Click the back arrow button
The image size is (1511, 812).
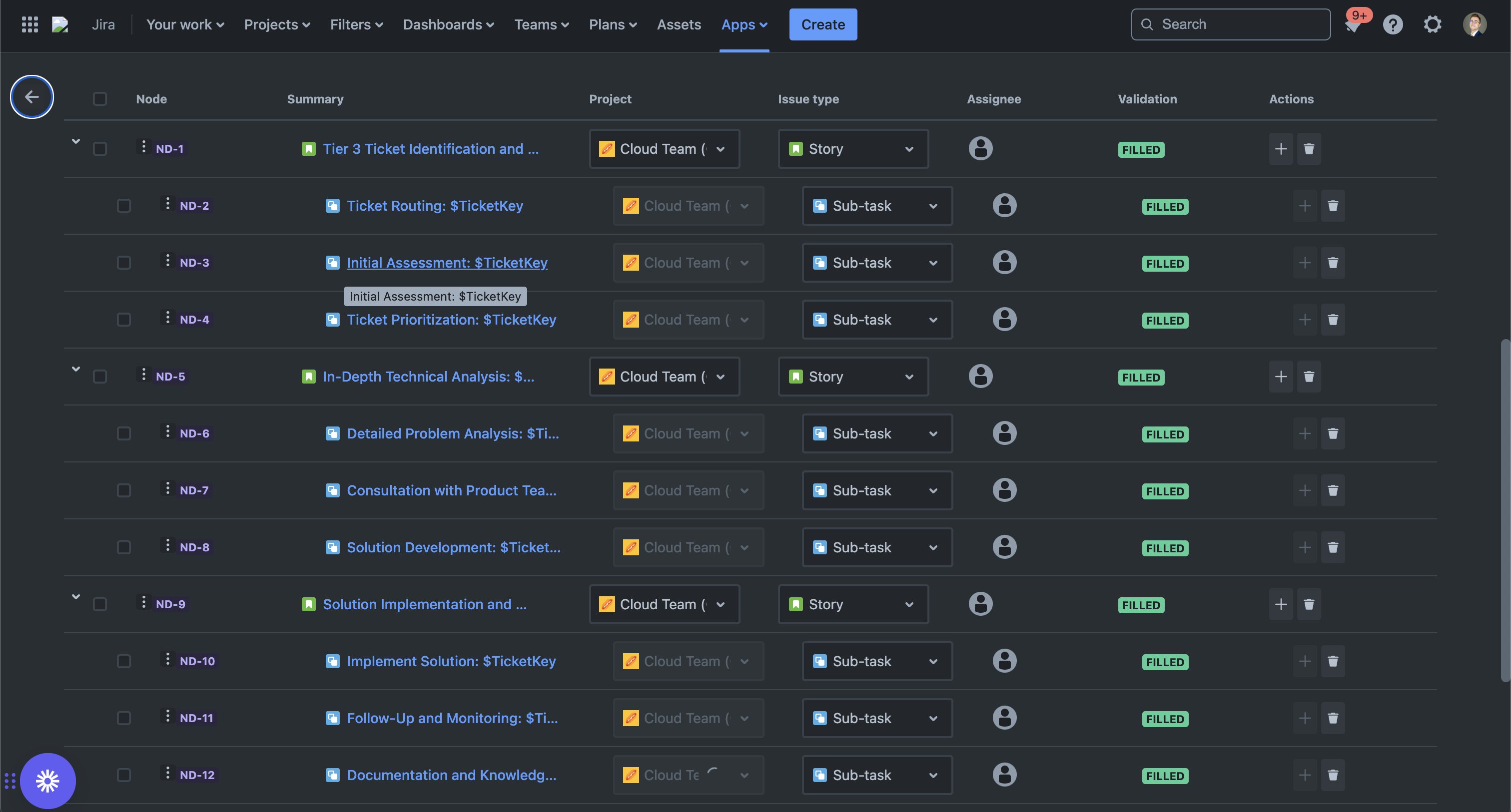click(x=31, y=97)
